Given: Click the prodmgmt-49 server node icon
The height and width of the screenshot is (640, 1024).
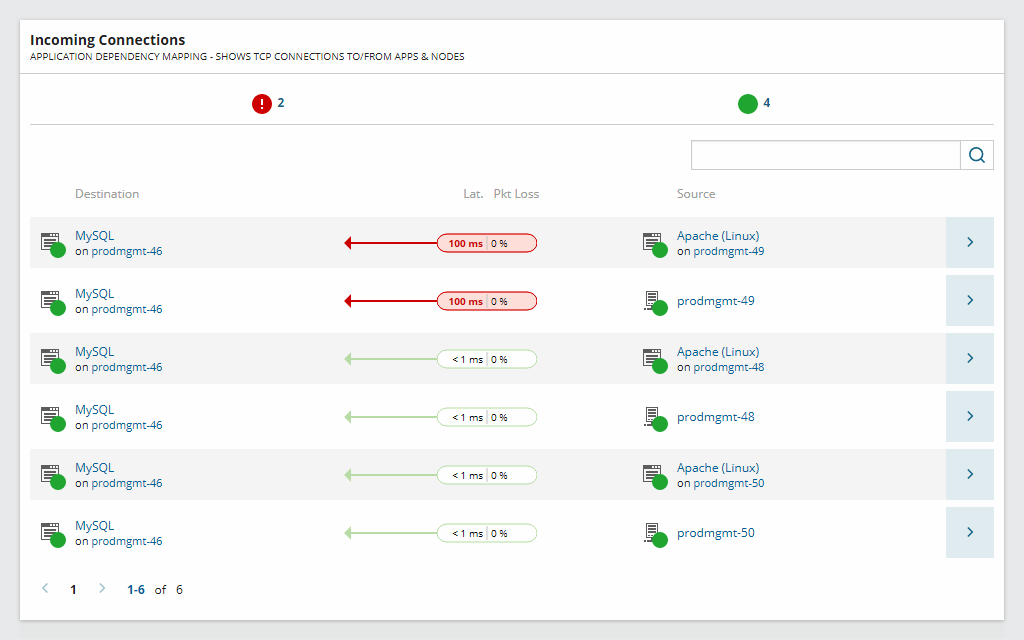Looking at the screenshot, I should click(x=655, y=301).
